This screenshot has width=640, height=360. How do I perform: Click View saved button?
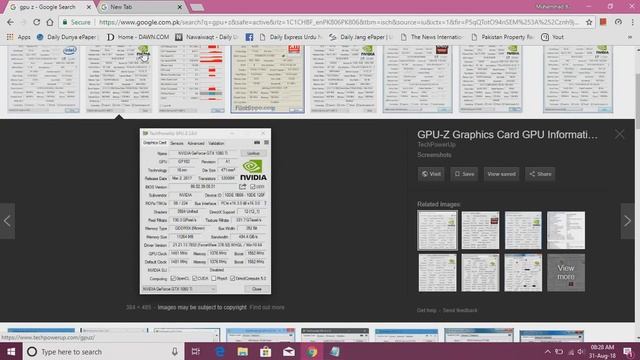click(x=501, y=174)
